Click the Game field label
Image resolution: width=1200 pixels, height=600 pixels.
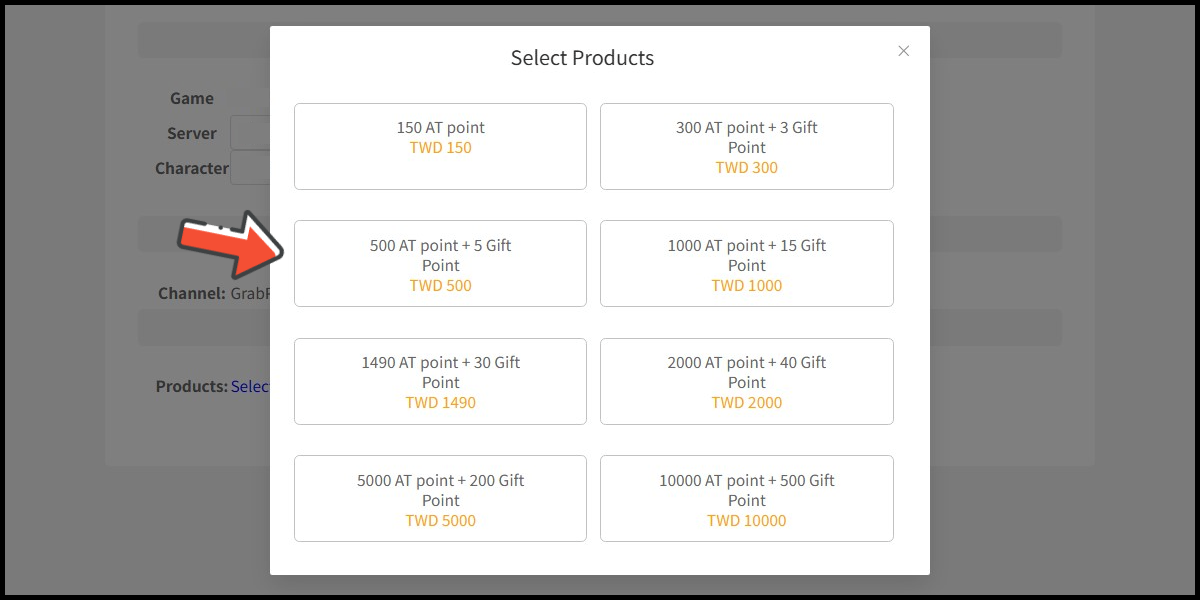(x=192, y=98)
